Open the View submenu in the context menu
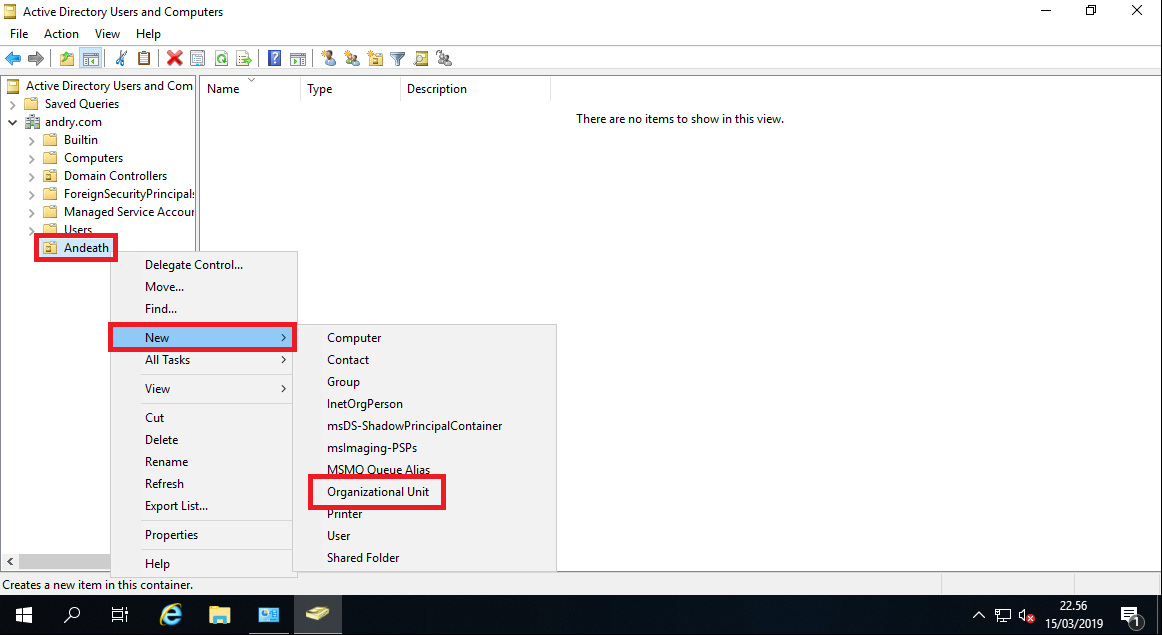This screenshot has width=1162, height=635. 204,388
